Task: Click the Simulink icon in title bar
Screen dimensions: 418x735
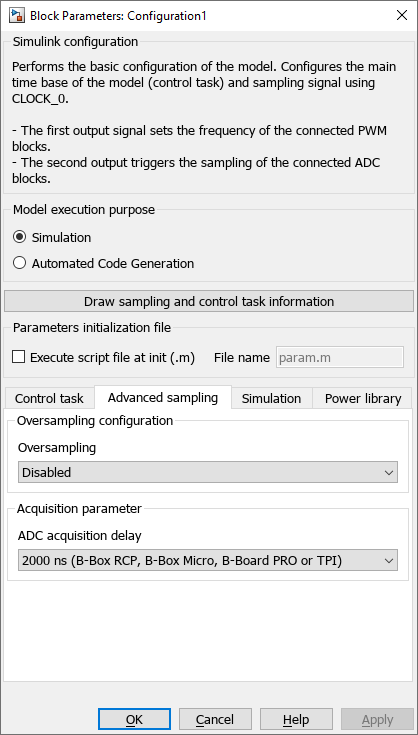Action: pyautogui.click(x=17, y=15)
